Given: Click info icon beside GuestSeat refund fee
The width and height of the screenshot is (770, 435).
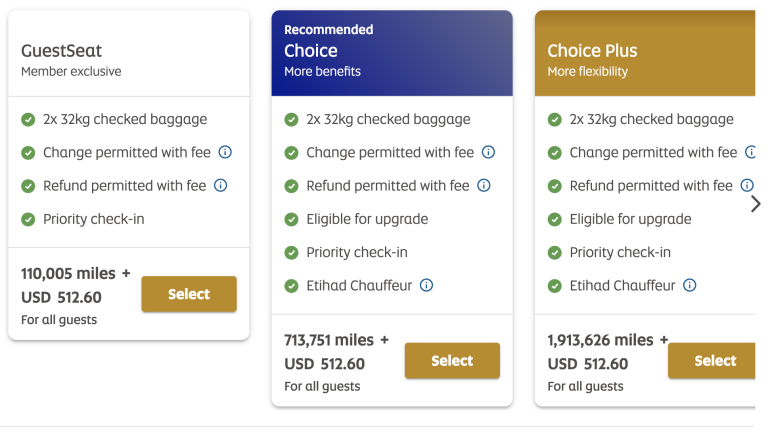Looking at the screenshot, I should [x=220, y=186].
